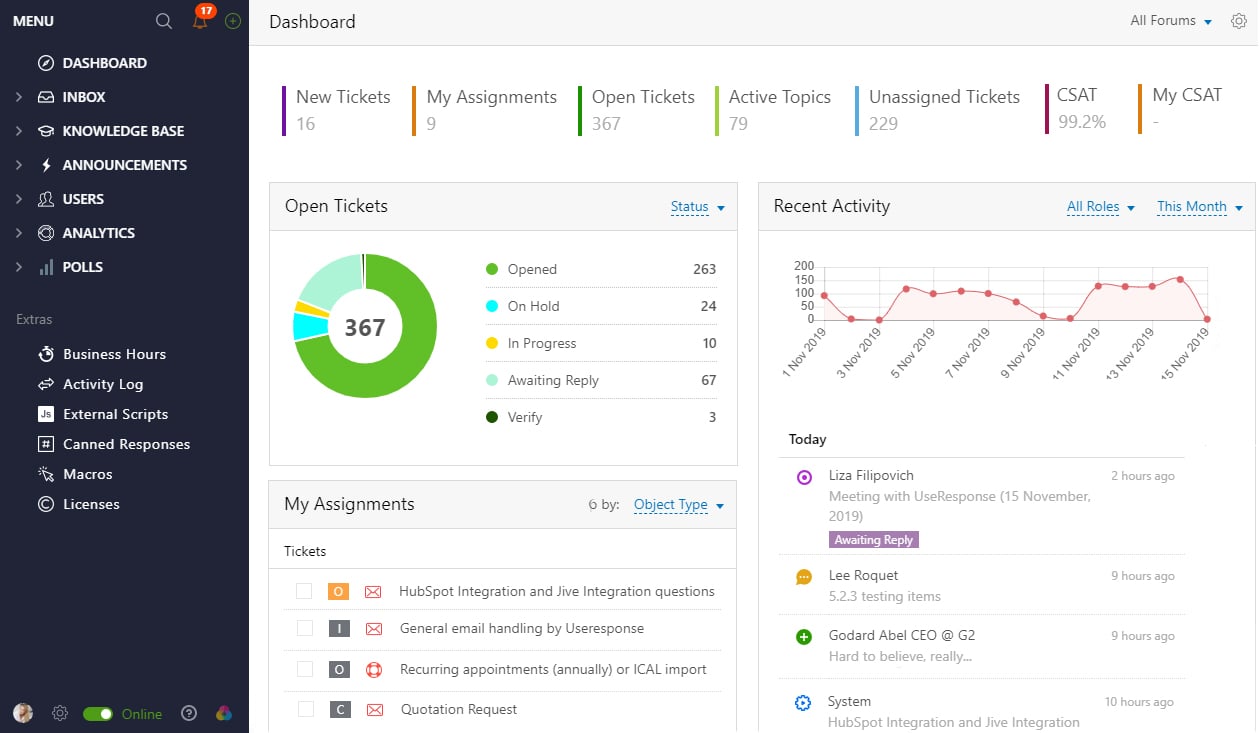Open the All Forums dropdown
The width and height of the screenshot is (1260, 733).
pyautogui.click(x=1171, y=21)
